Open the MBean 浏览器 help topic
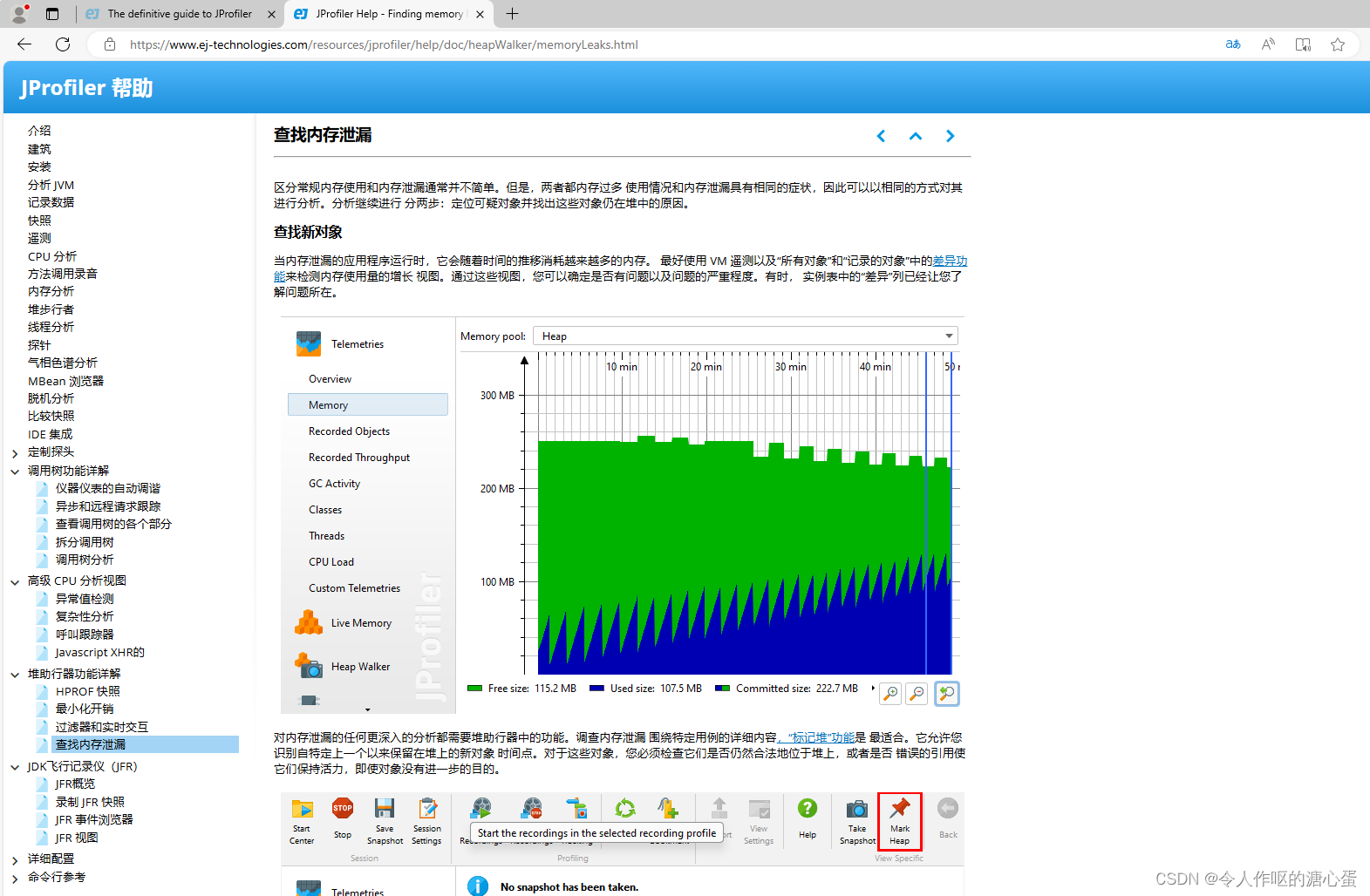Screen dimensions: 1370x896 pyautogui.click(x=65, y=381)
